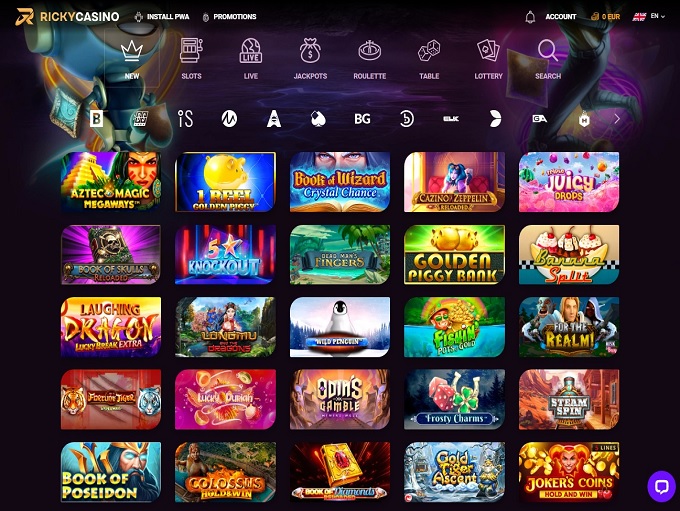Select the Table games dice icon
Screen dimensions: 680x511
(x=429, y=50)
